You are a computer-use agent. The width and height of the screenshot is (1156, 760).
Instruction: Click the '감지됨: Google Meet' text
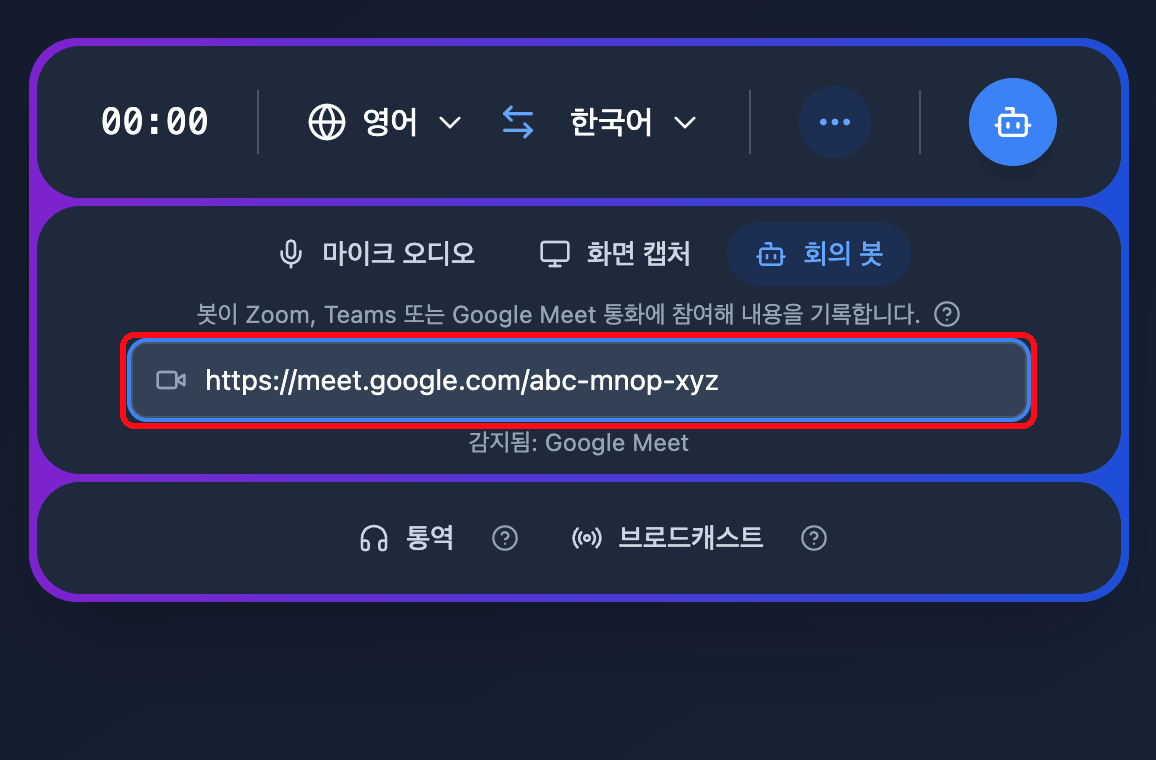pos(579,442)
